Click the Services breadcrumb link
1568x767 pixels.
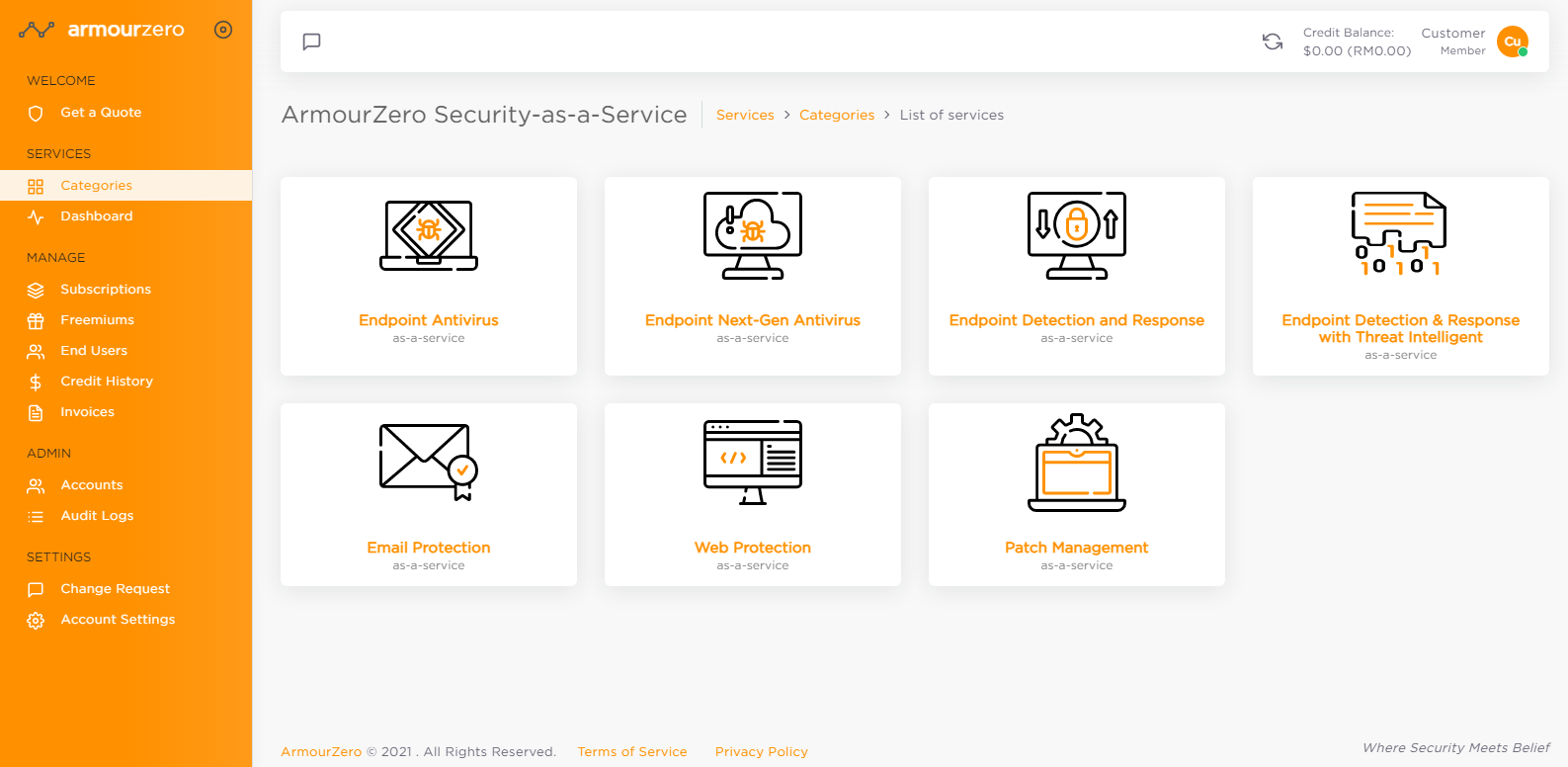[x=745, y=116]
